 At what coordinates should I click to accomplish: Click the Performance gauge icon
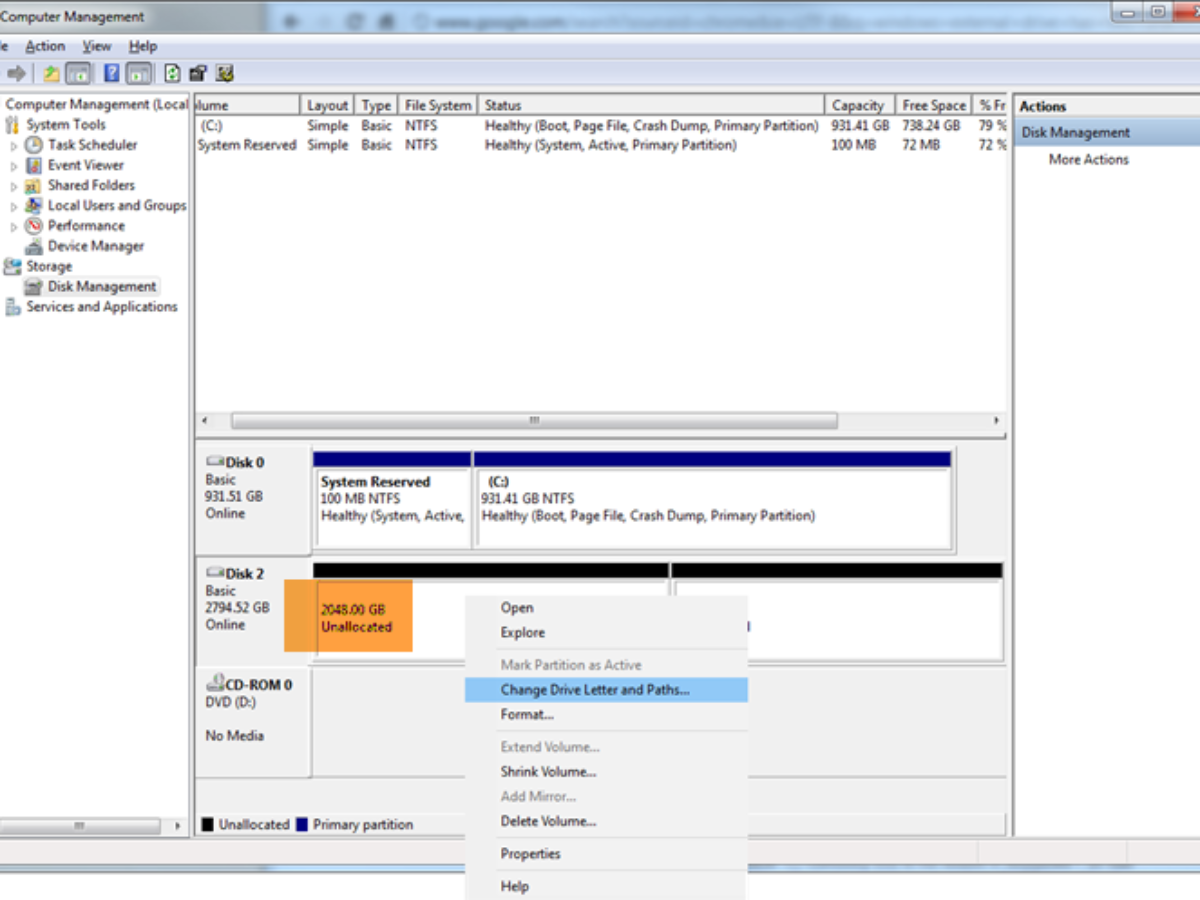[34, 225]
